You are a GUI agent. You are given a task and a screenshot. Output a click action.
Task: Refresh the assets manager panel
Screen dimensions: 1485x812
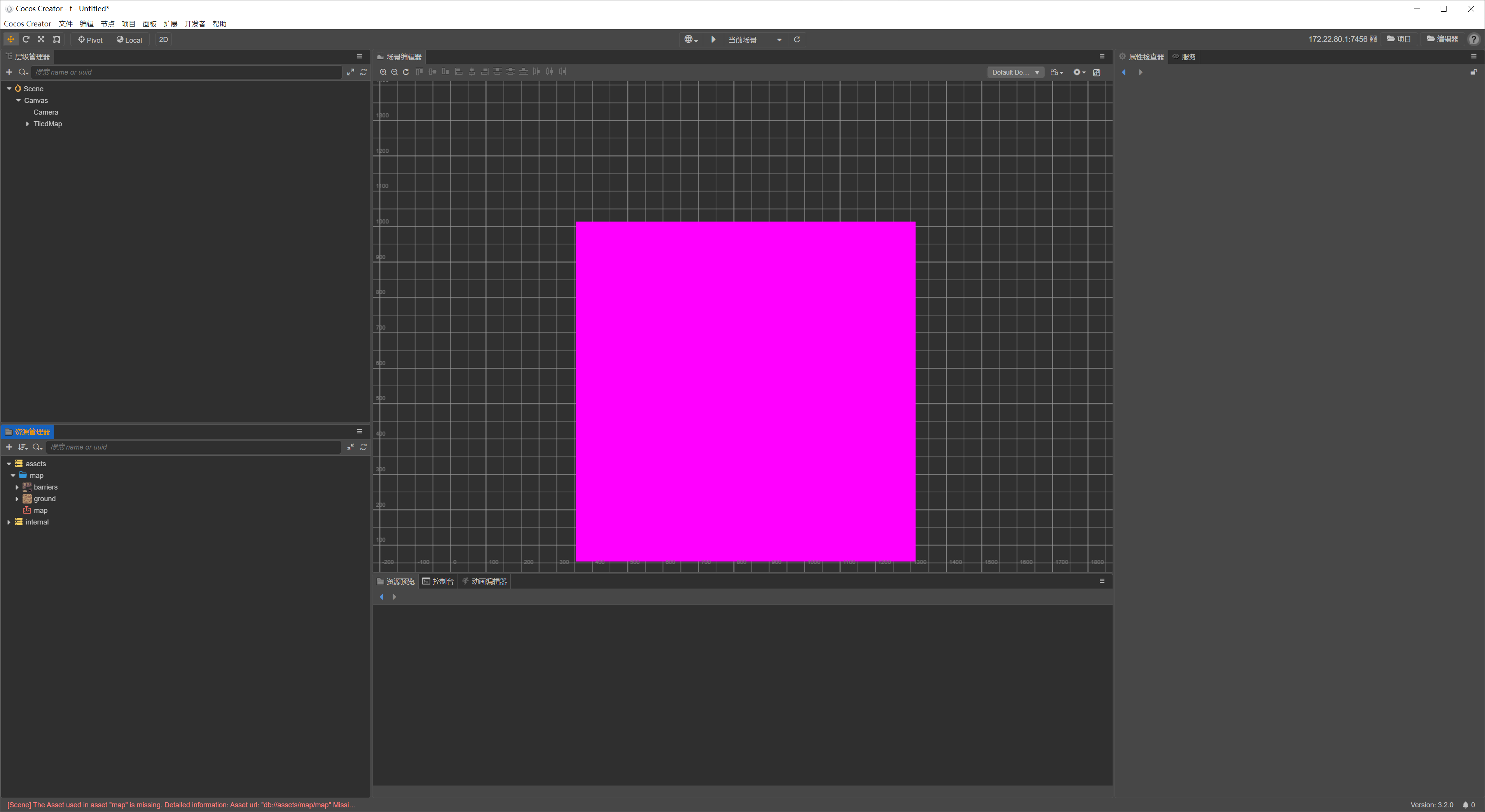pos(363,447)
